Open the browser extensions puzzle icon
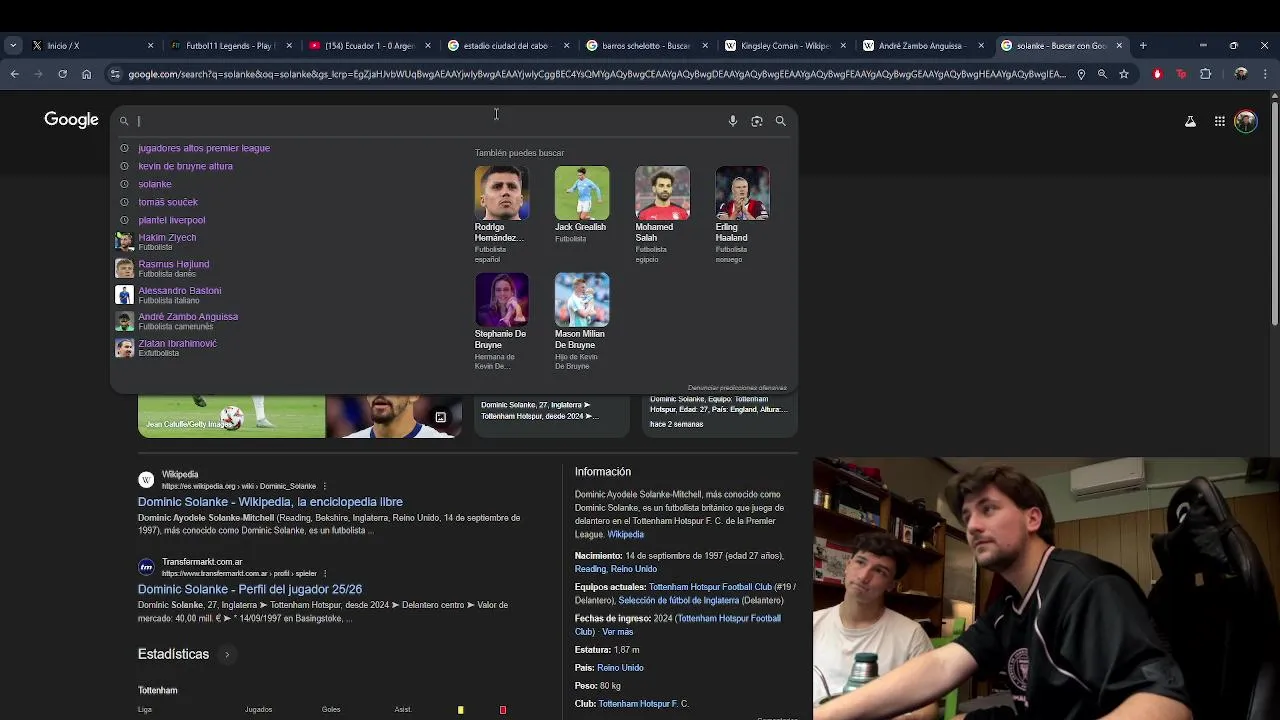This screenshot has height=720, width=1280. click(1205, 74)
